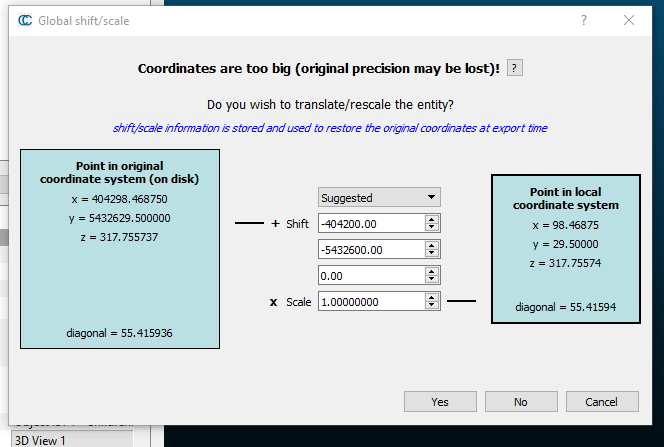Screen dimensions: 664x447
Task: Decrement the Z shift spinner down arrow
Action: click(432, 280)
